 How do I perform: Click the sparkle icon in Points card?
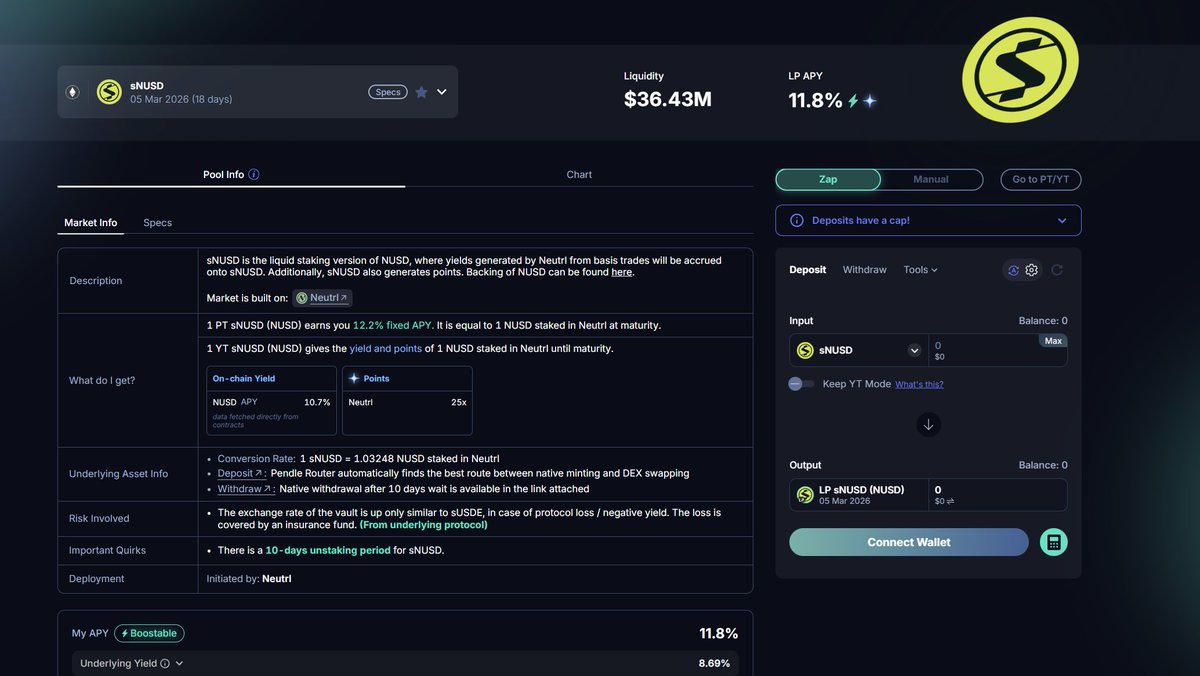(x=354, y=379)
